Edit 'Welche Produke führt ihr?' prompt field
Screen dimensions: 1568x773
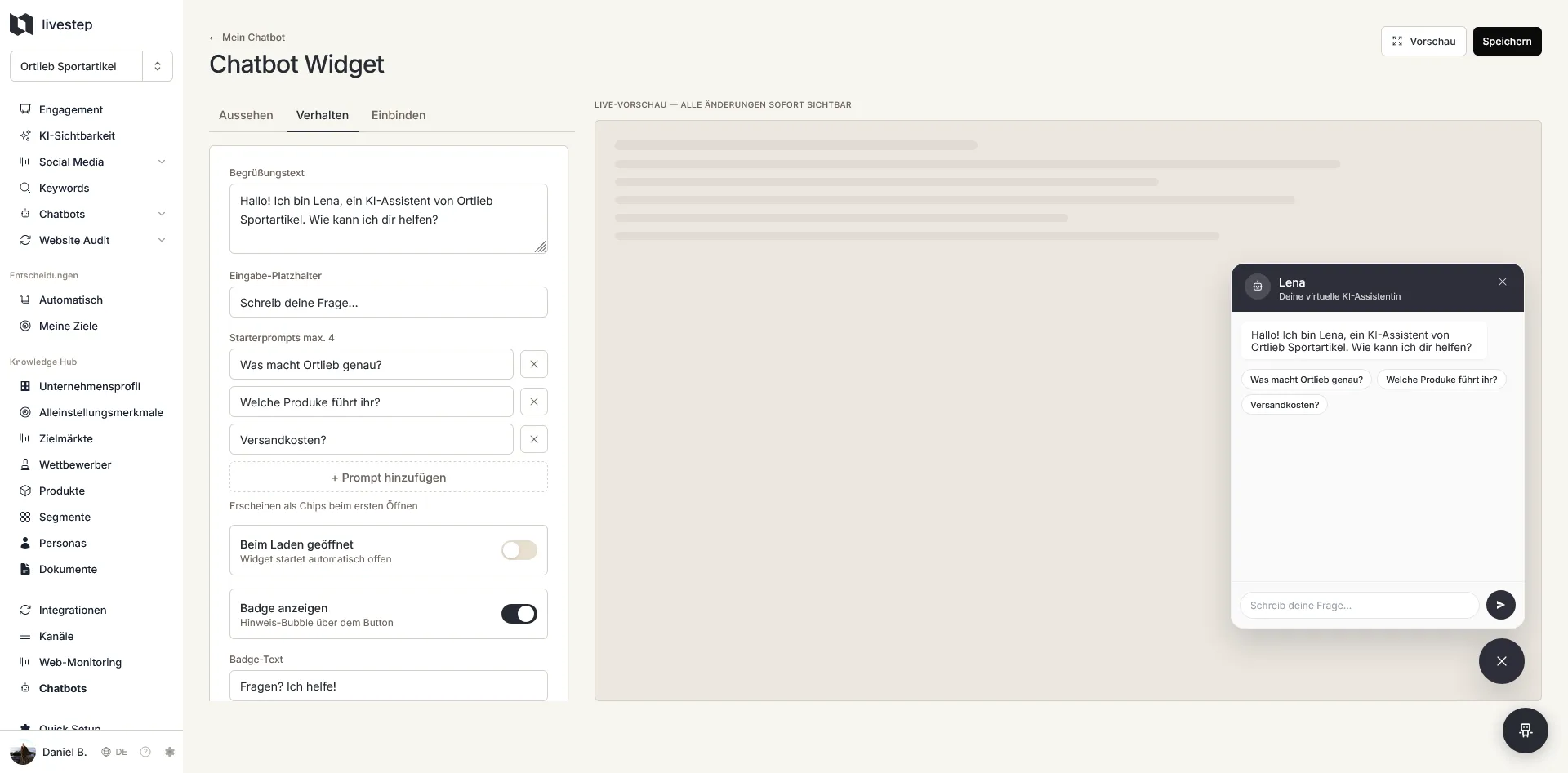click(372, 402)
